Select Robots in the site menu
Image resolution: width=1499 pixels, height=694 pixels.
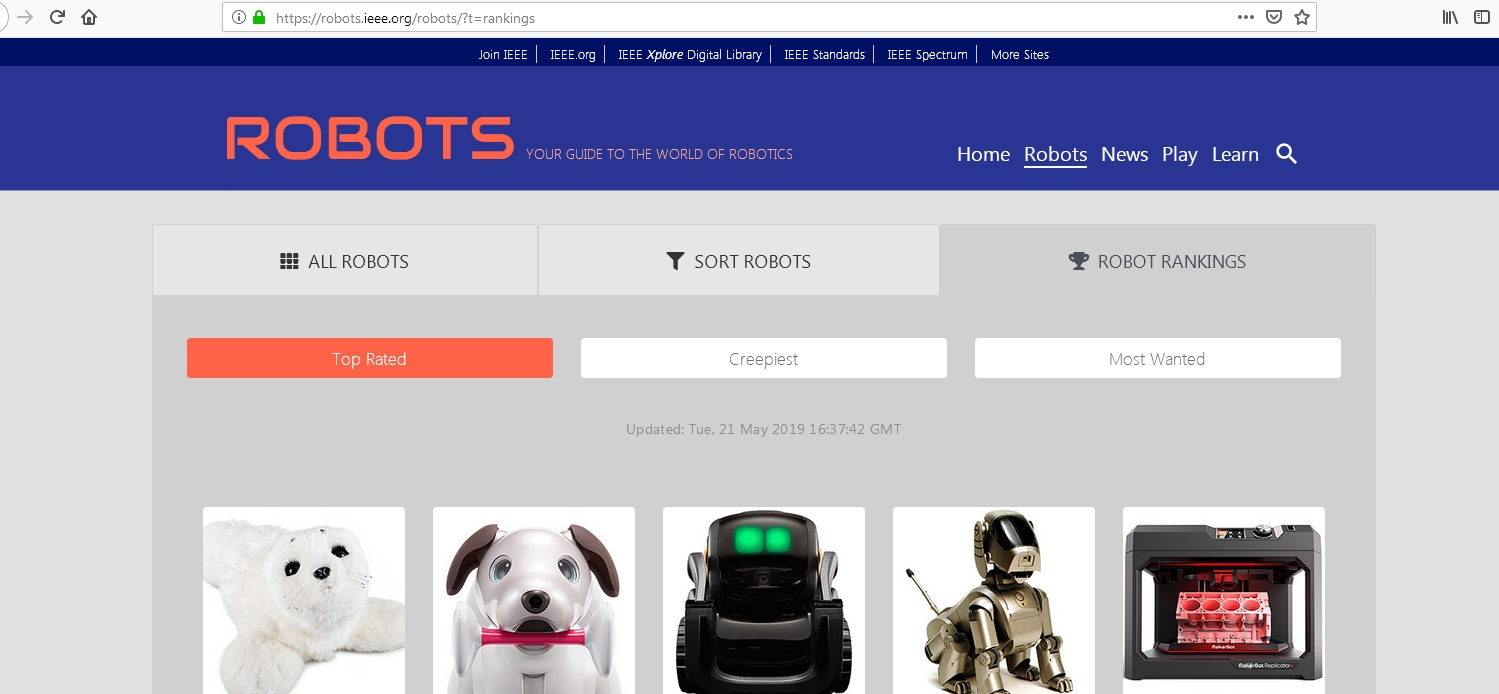pos(1055,154)
